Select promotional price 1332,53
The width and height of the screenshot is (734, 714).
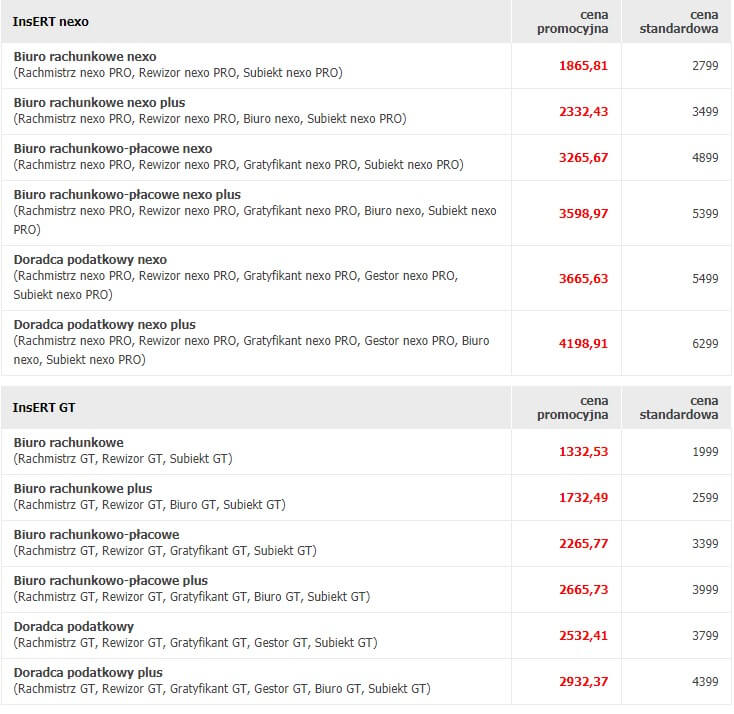pyautogui.click(x=583, y=452)
